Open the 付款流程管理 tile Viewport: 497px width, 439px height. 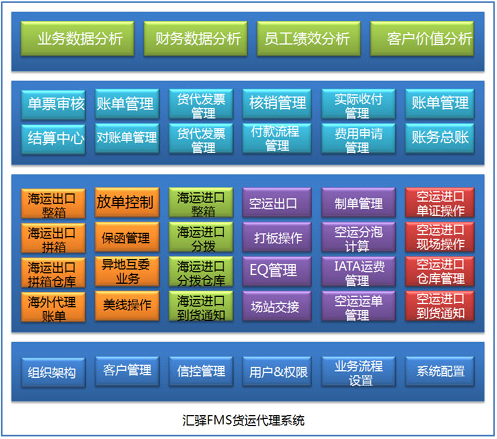coord(277,138)
